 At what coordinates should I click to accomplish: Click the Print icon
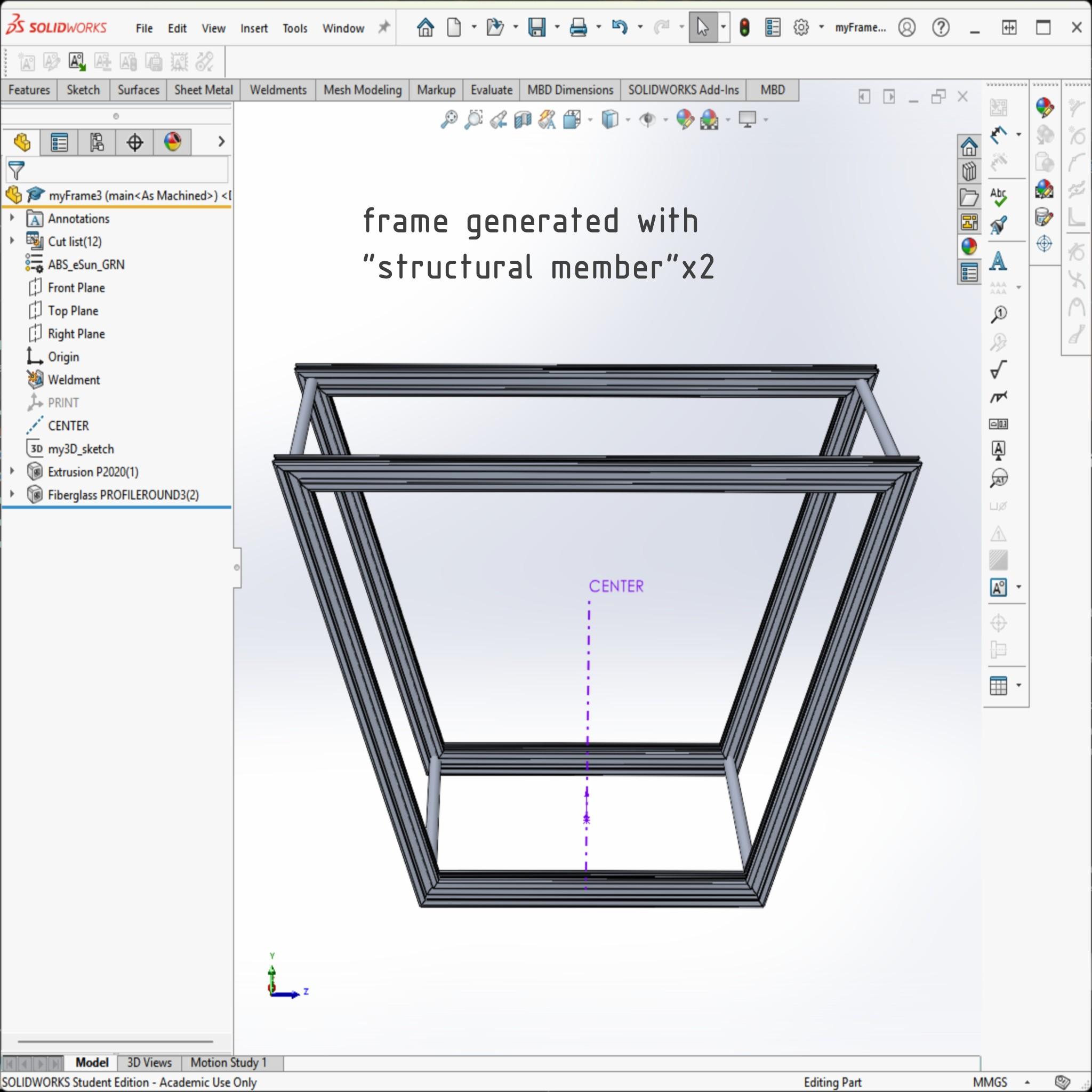coord(577,27)
